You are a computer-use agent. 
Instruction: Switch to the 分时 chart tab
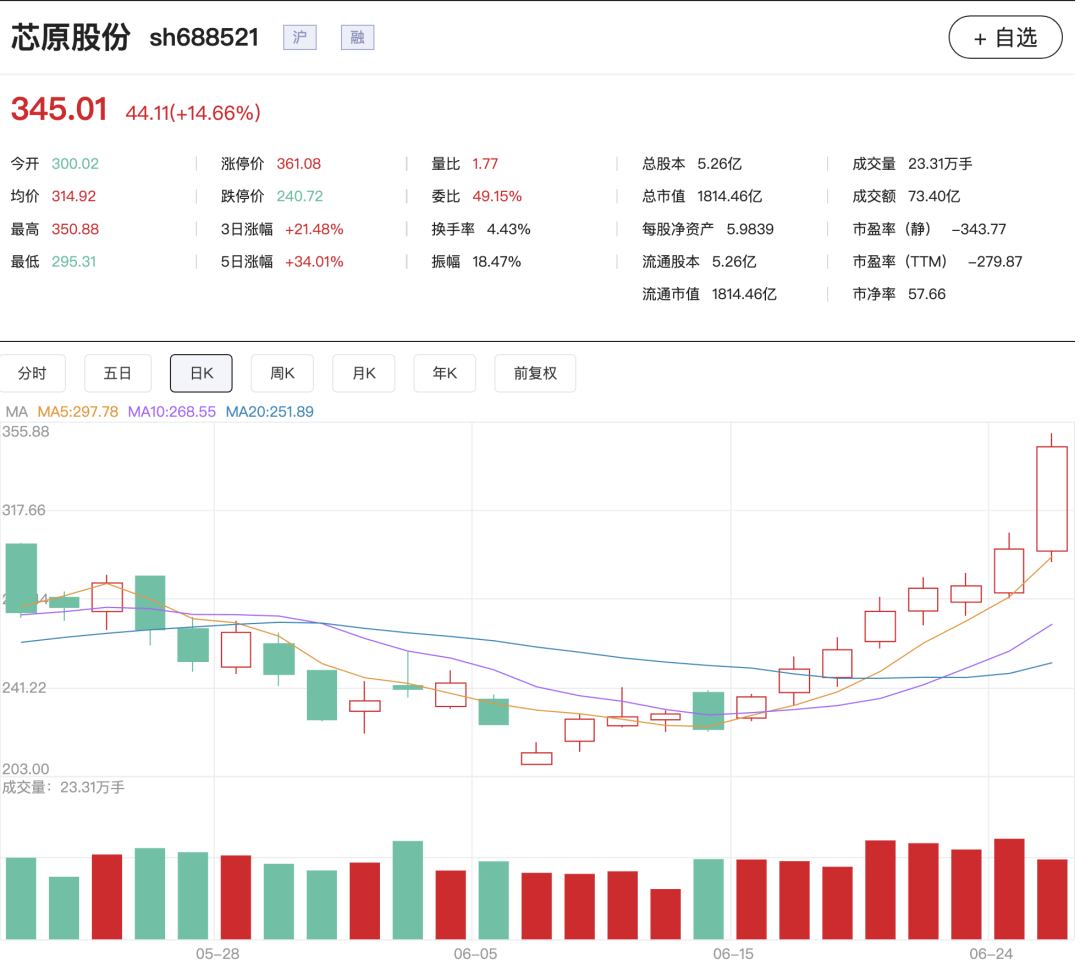click(32, 373)
